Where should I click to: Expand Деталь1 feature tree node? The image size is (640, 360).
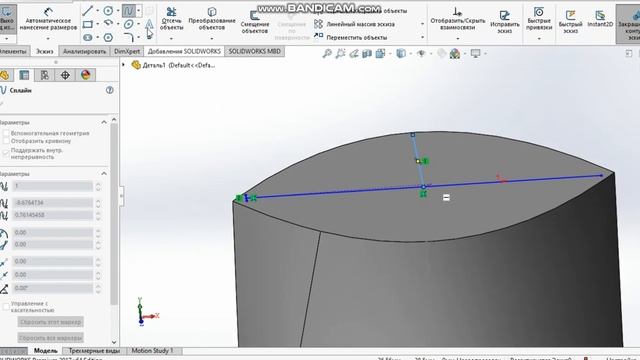pyautogui.click(x=123, y=64)
